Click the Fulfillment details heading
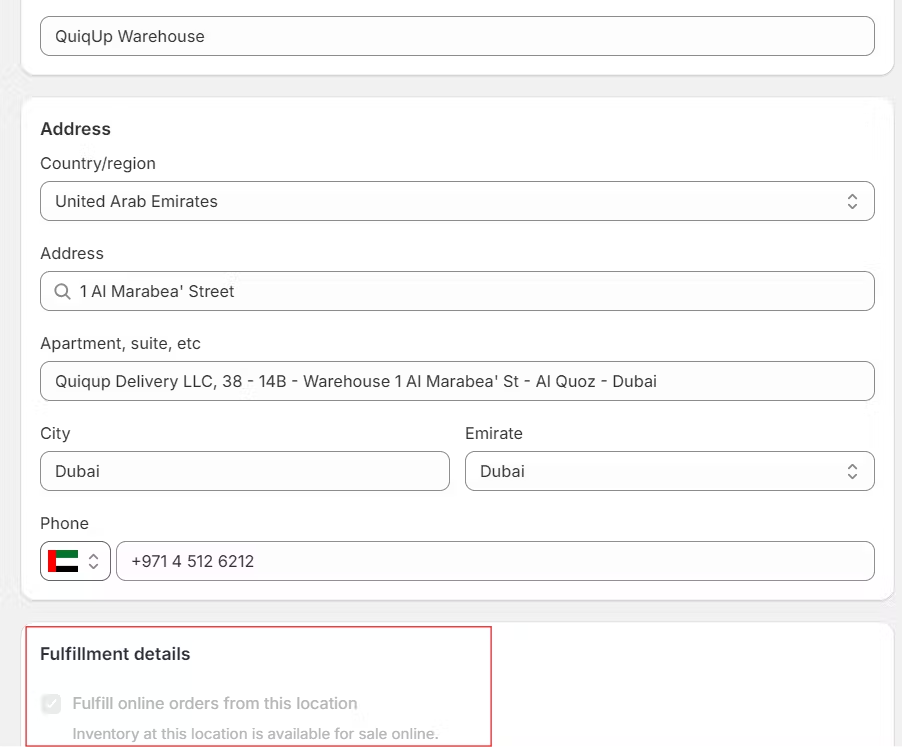 tap(115, 654)
